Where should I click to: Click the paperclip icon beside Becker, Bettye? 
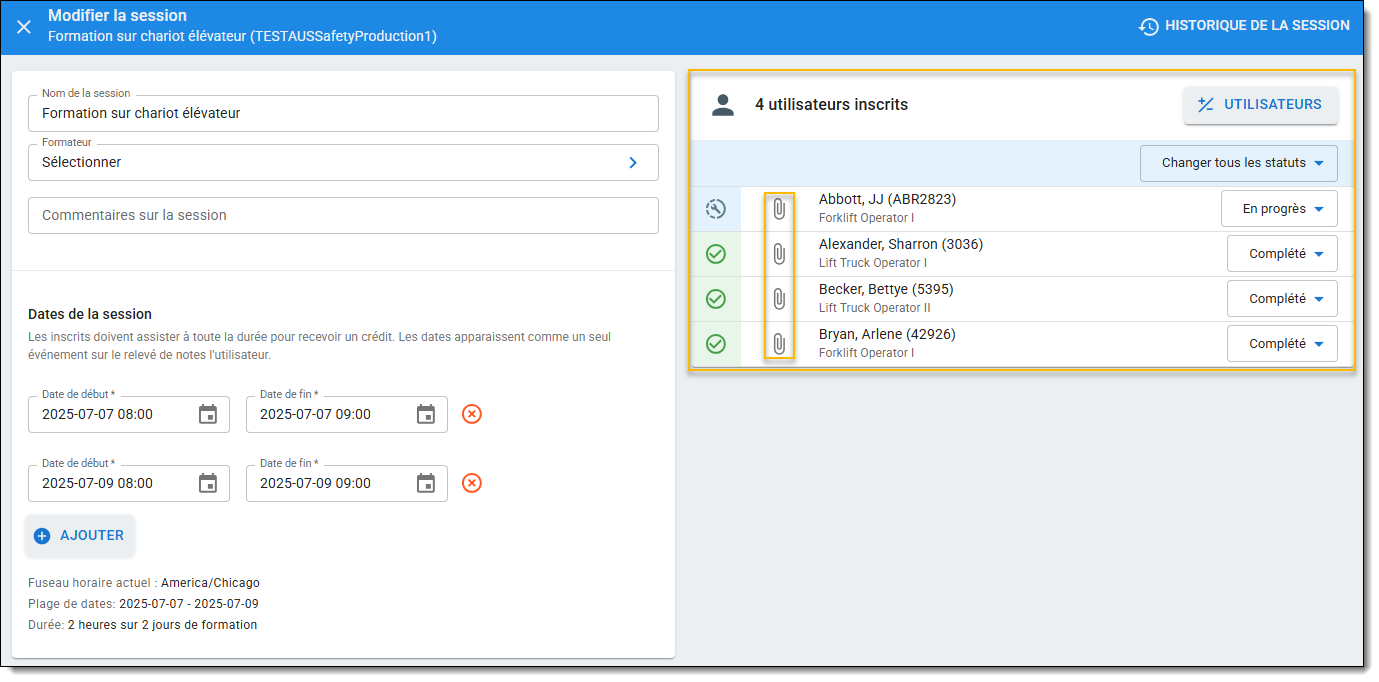[x=779, y=299]
